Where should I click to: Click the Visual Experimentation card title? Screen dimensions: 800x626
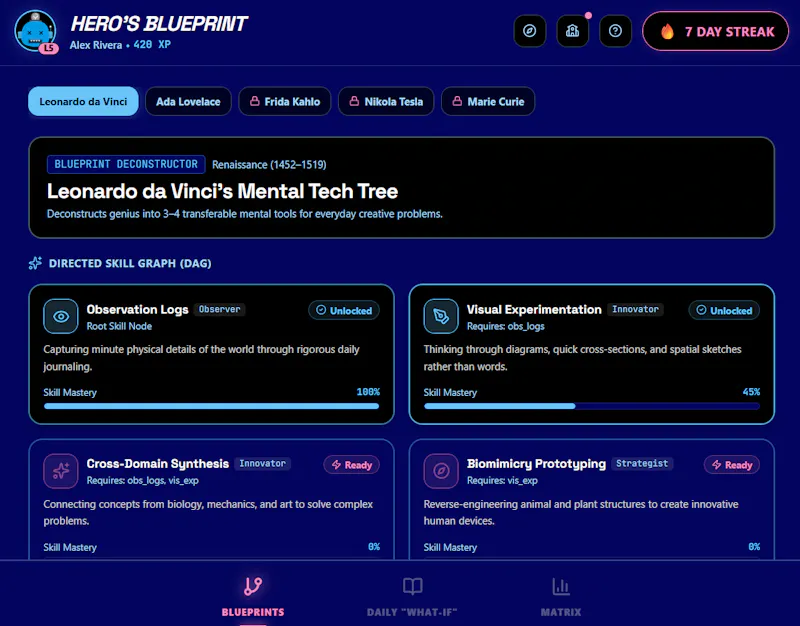click(534, 309)
